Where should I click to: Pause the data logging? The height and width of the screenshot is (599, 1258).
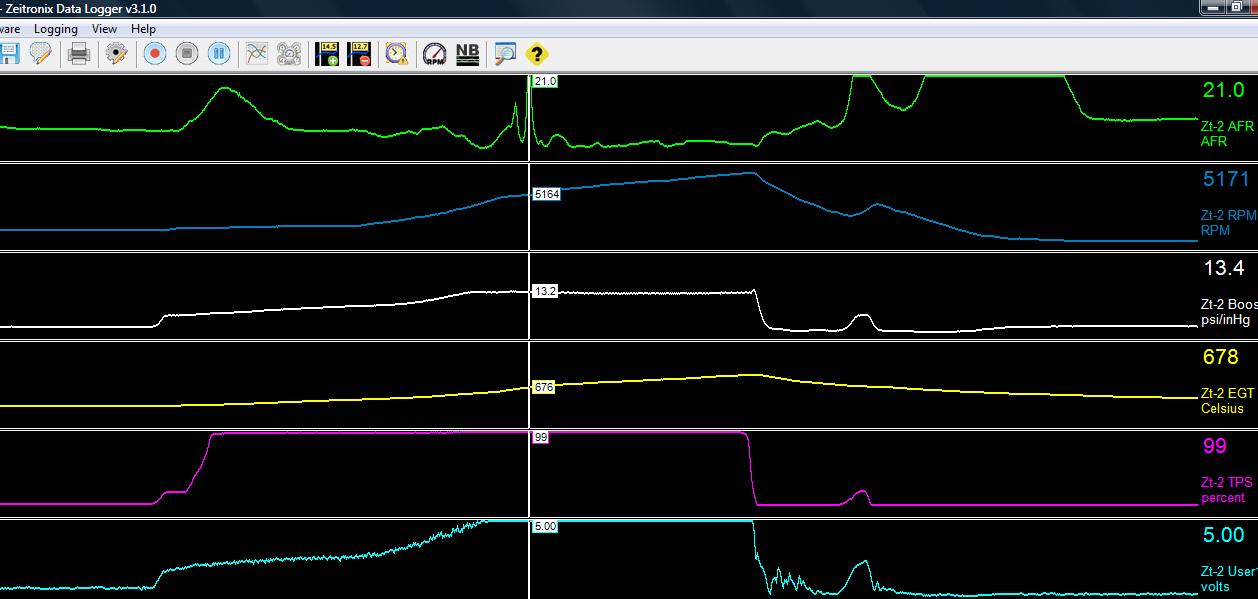(x=218, y=54)
